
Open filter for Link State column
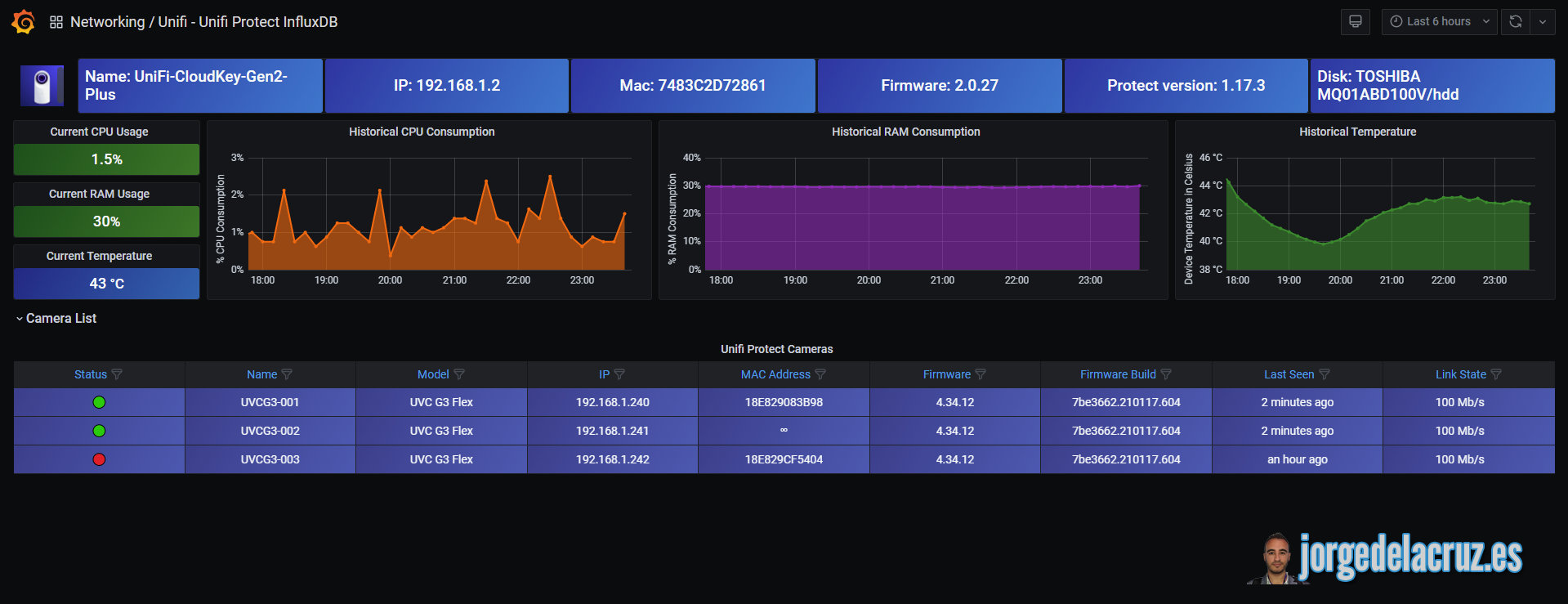click(x=1496, y=374)
